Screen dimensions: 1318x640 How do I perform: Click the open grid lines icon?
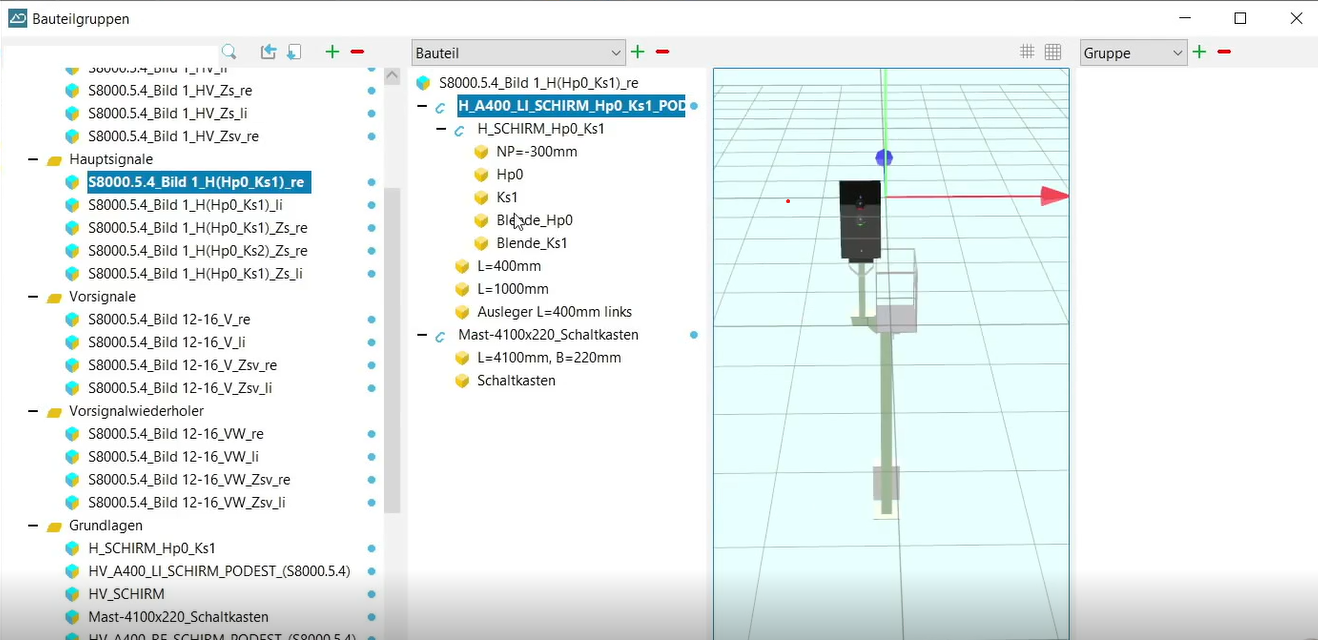[1027, 52]
